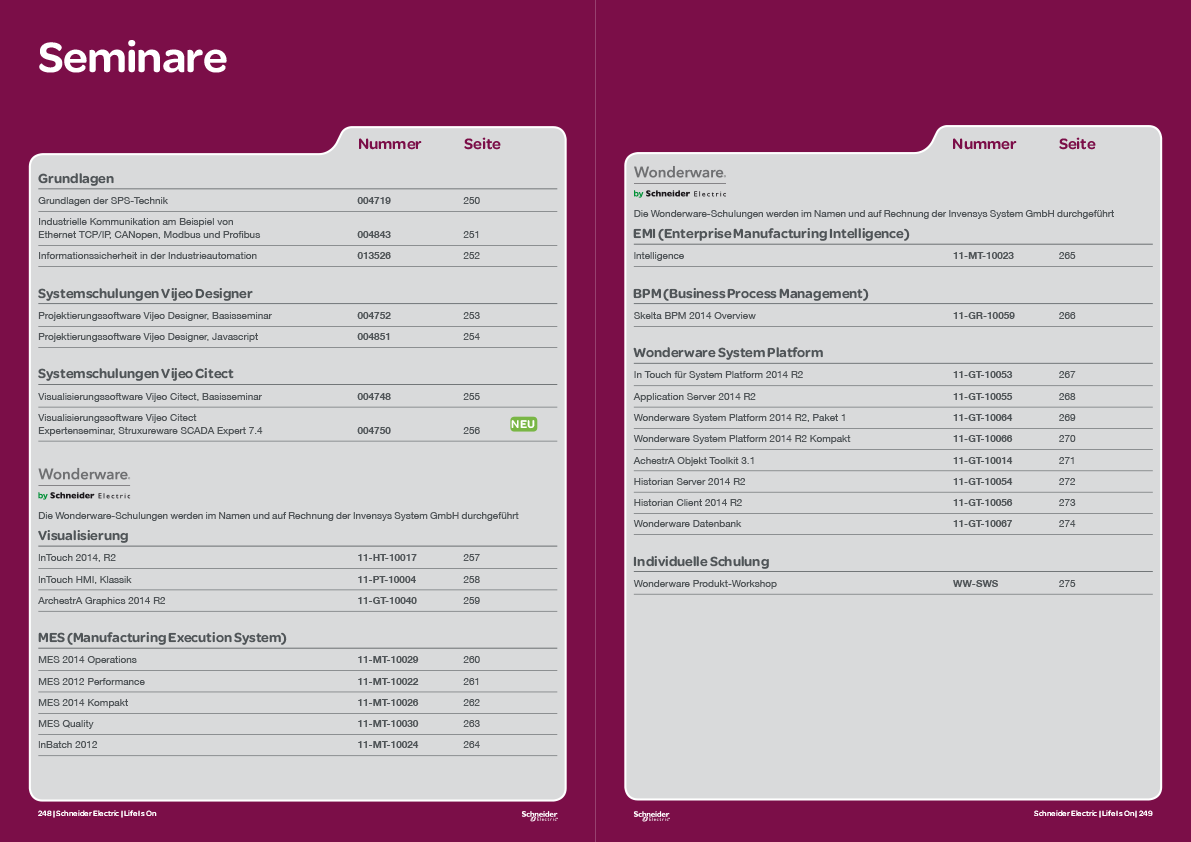Click footer page number 248

(x=44, y=814)
